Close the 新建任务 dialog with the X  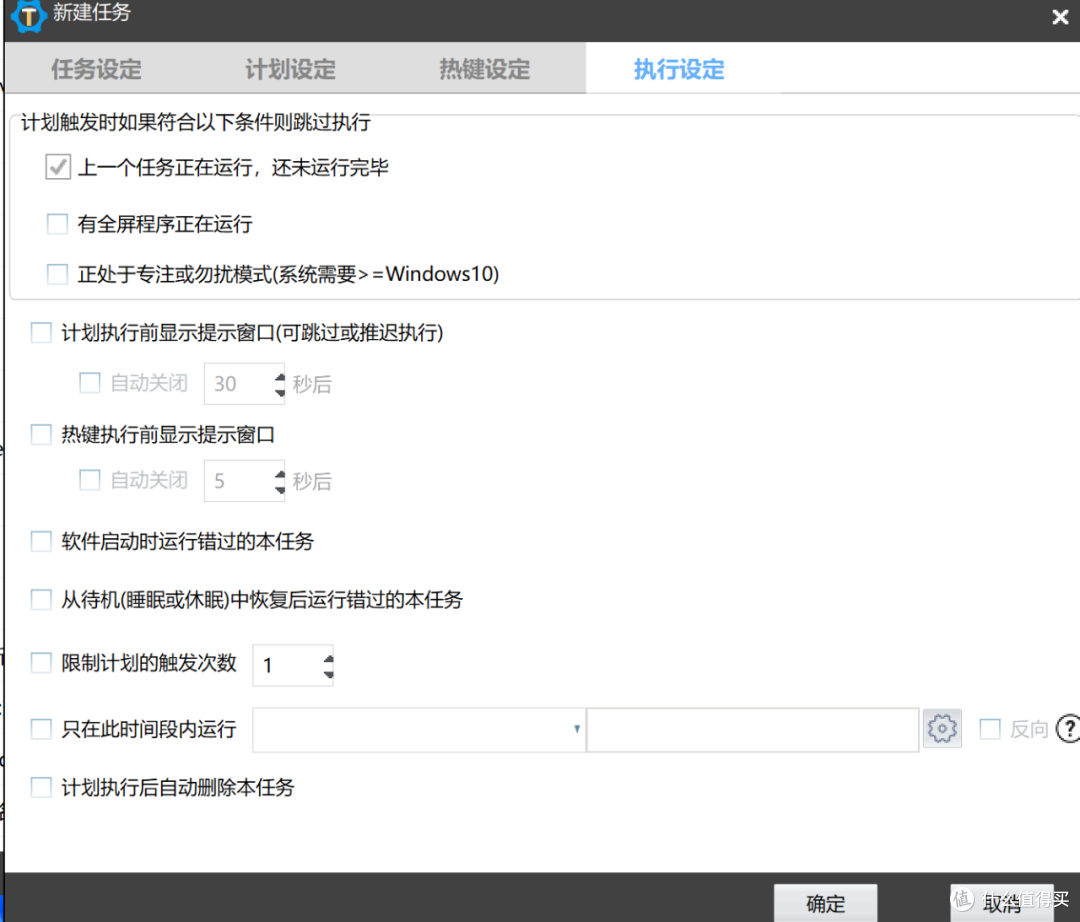click(1060, 17)
